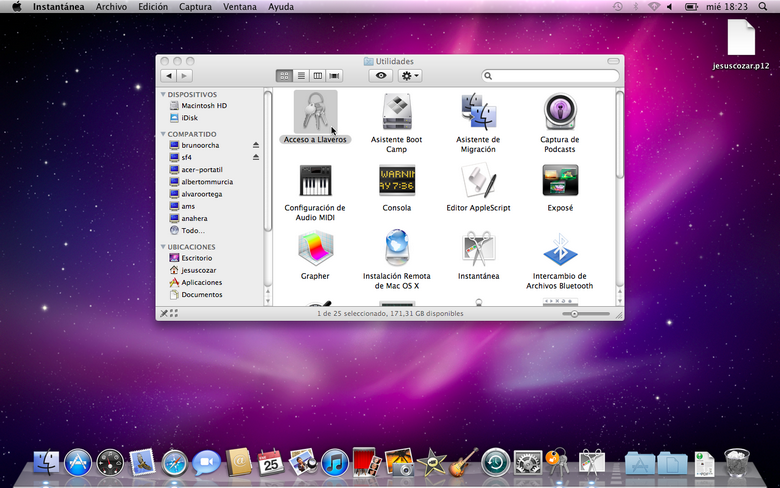
Task: Switch Finder to icon view
Action: (x=284, y=76)
